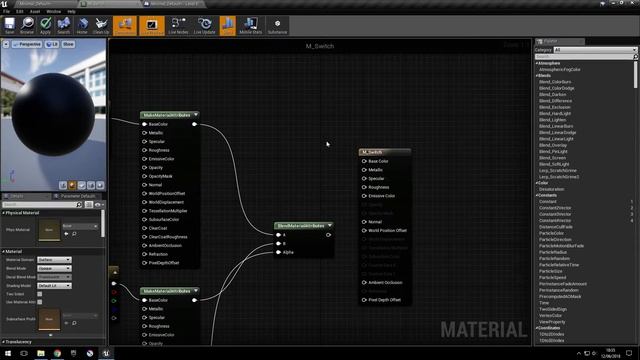
Task: Select Desaturation in the Palette
Action: (551, 189)
